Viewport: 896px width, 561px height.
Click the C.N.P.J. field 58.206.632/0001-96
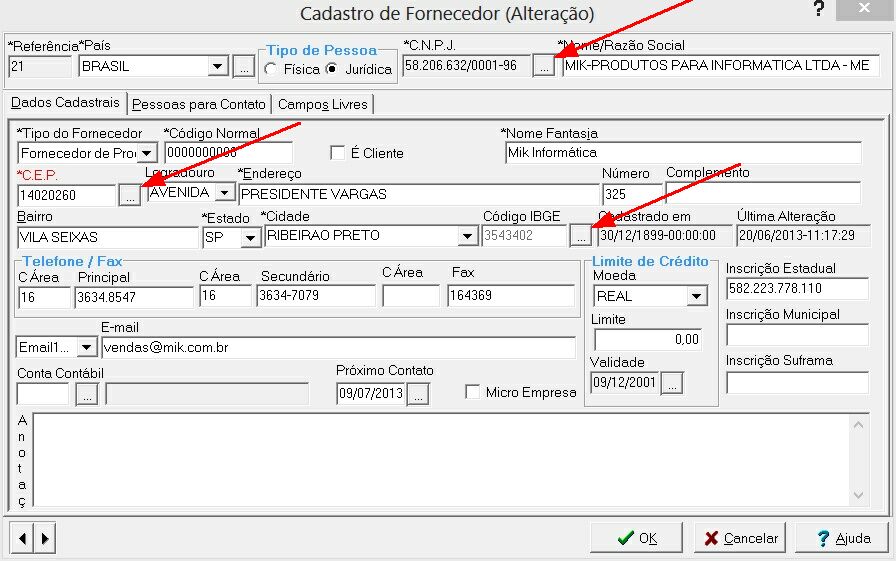coord(466,66)
